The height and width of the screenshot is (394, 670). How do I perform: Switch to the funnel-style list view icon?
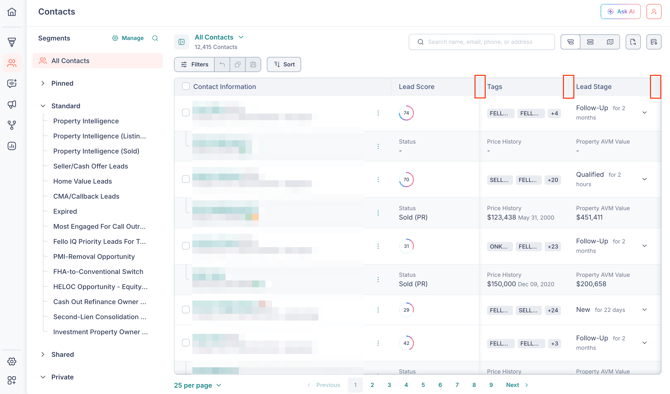pos(570,42)
